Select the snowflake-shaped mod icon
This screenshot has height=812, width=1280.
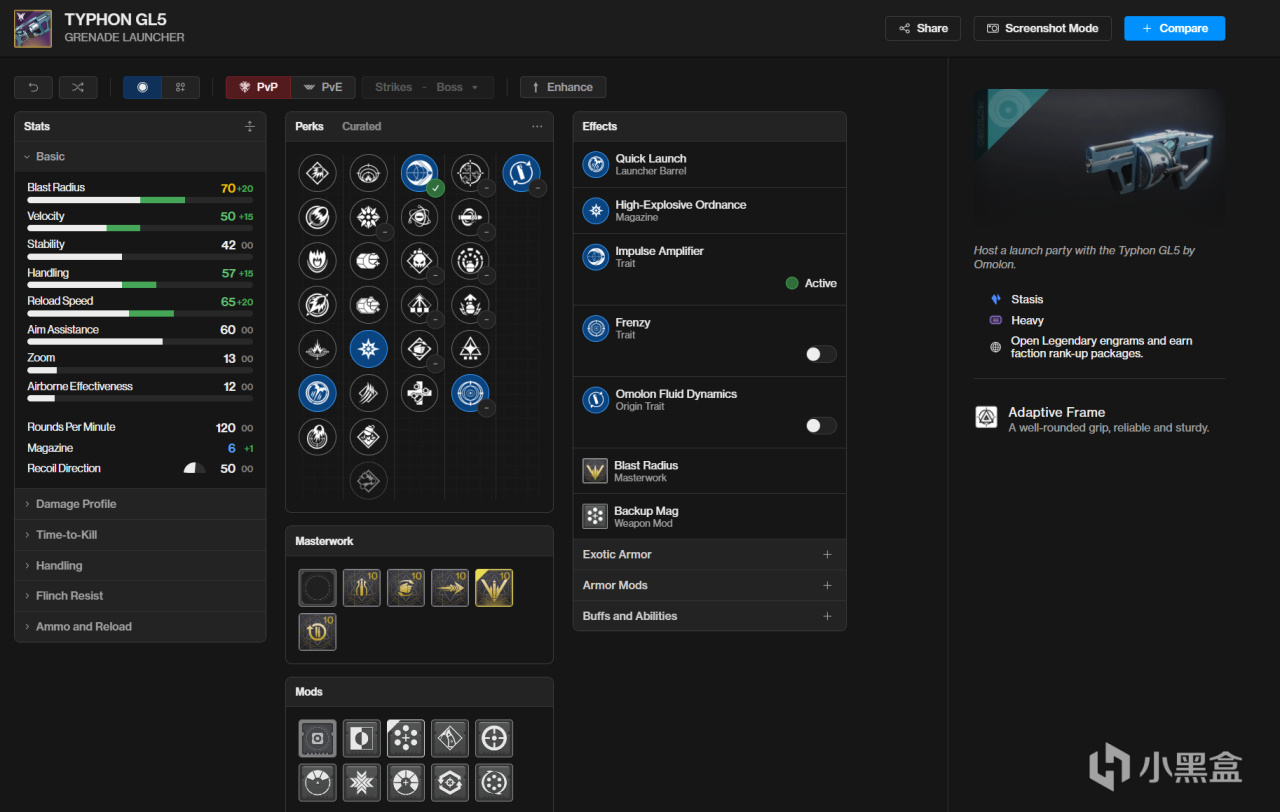pos(362,782)
